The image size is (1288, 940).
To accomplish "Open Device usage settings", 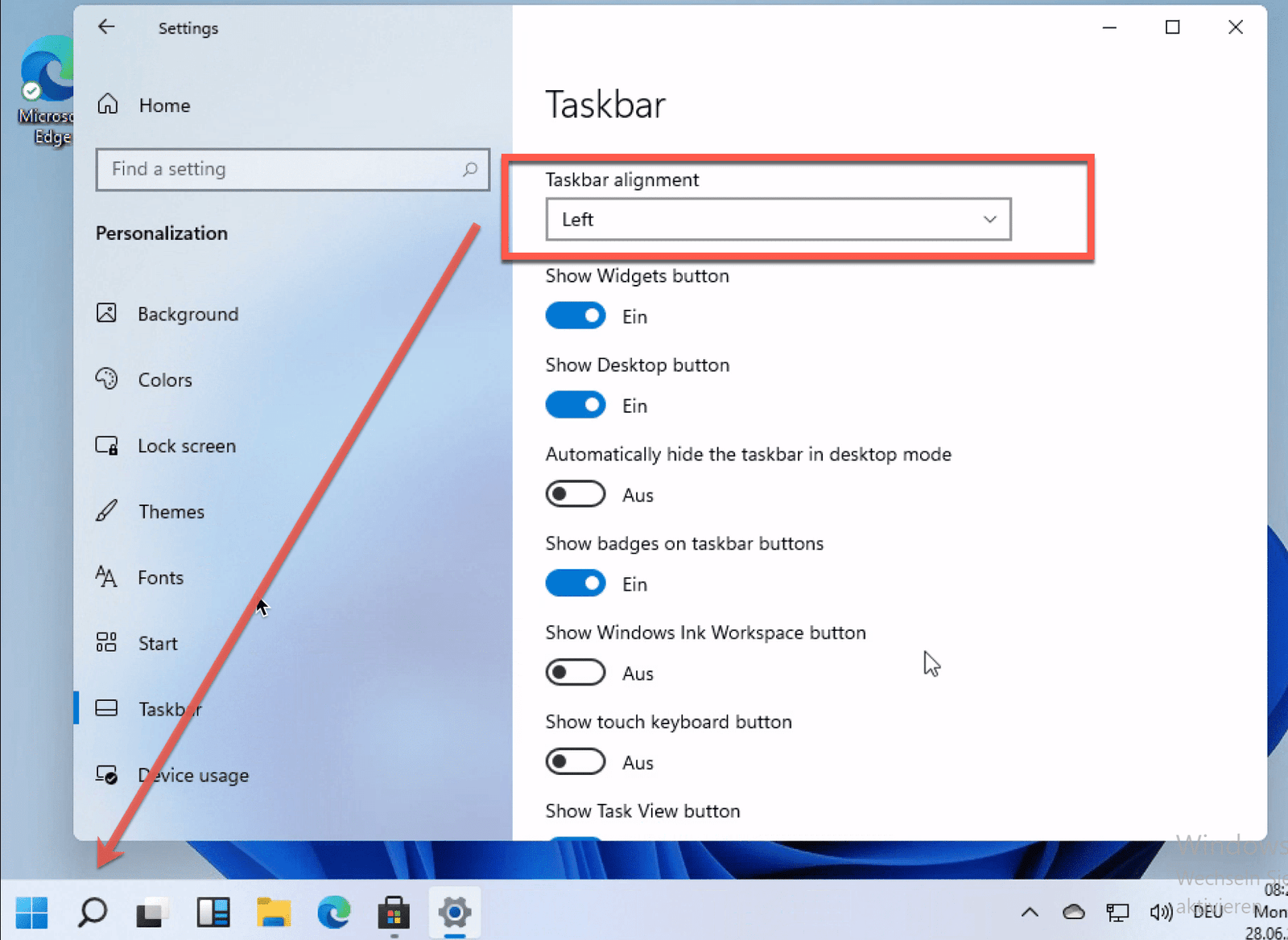I will click(192, 775).
